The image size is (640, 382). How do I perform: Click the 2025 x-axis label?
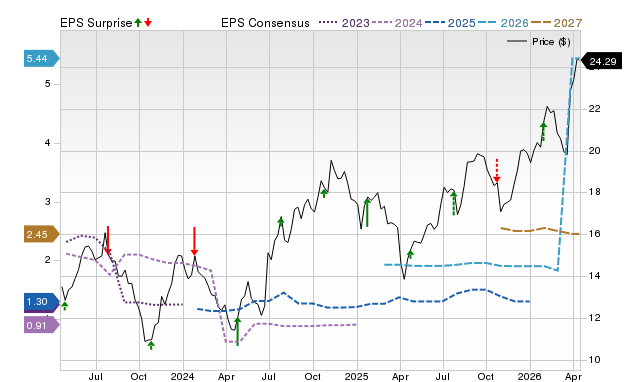(x=356, y=376)
